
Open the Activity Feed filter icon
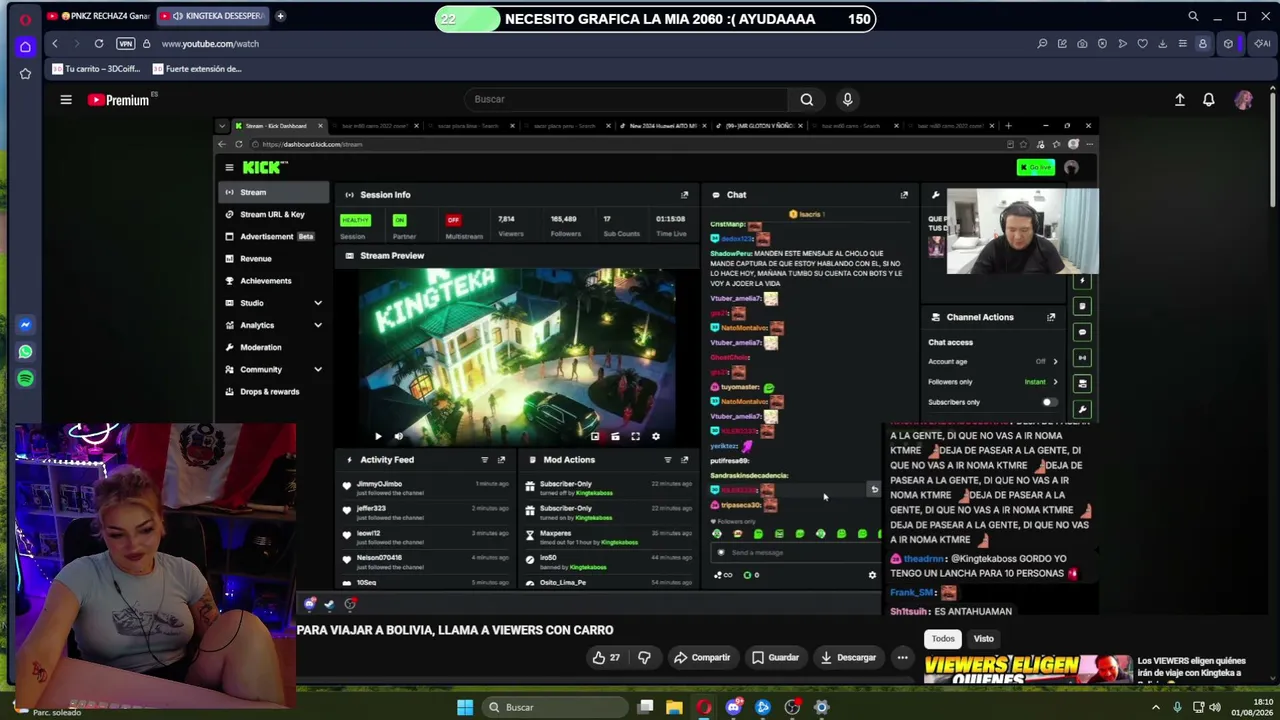point(484,460)
